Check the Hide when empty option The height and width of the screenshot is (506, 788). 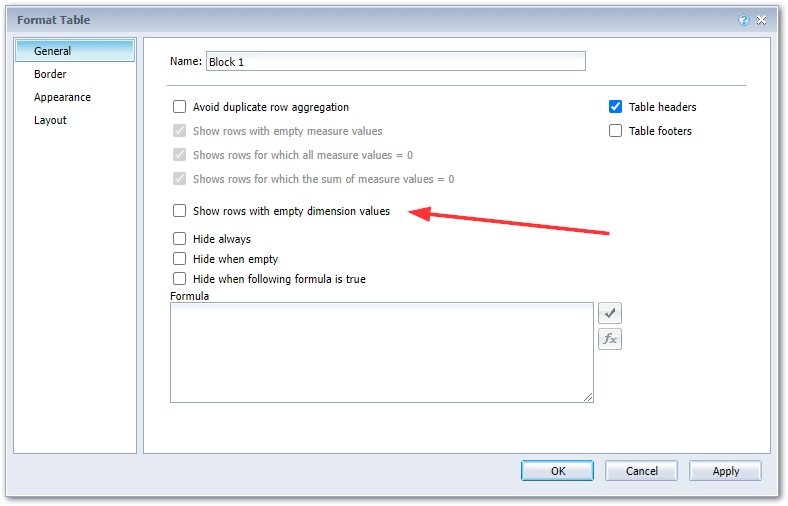[180, 259]
